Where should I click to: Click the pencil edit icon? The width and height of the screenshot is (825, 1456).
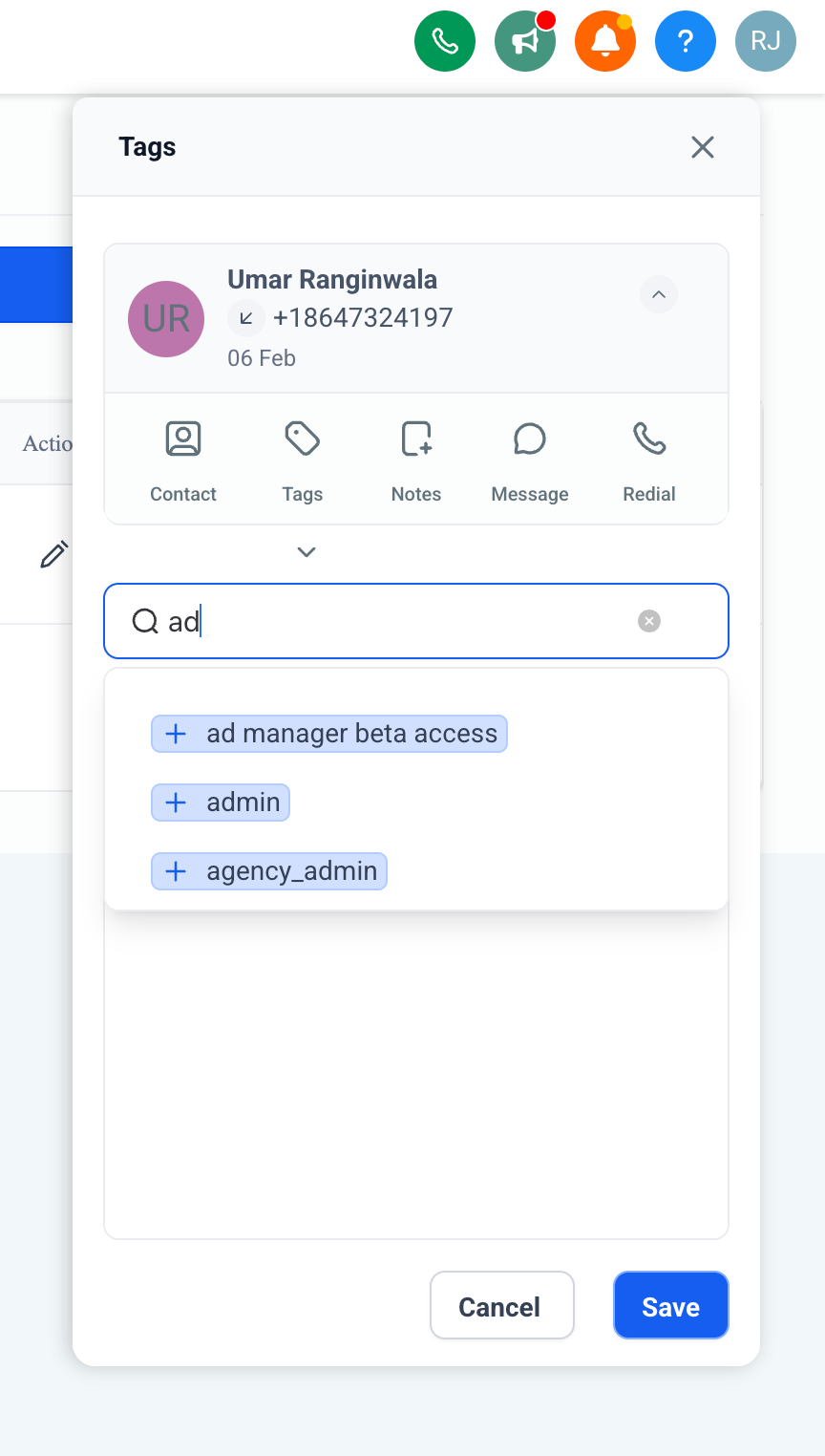coord(54,554)
